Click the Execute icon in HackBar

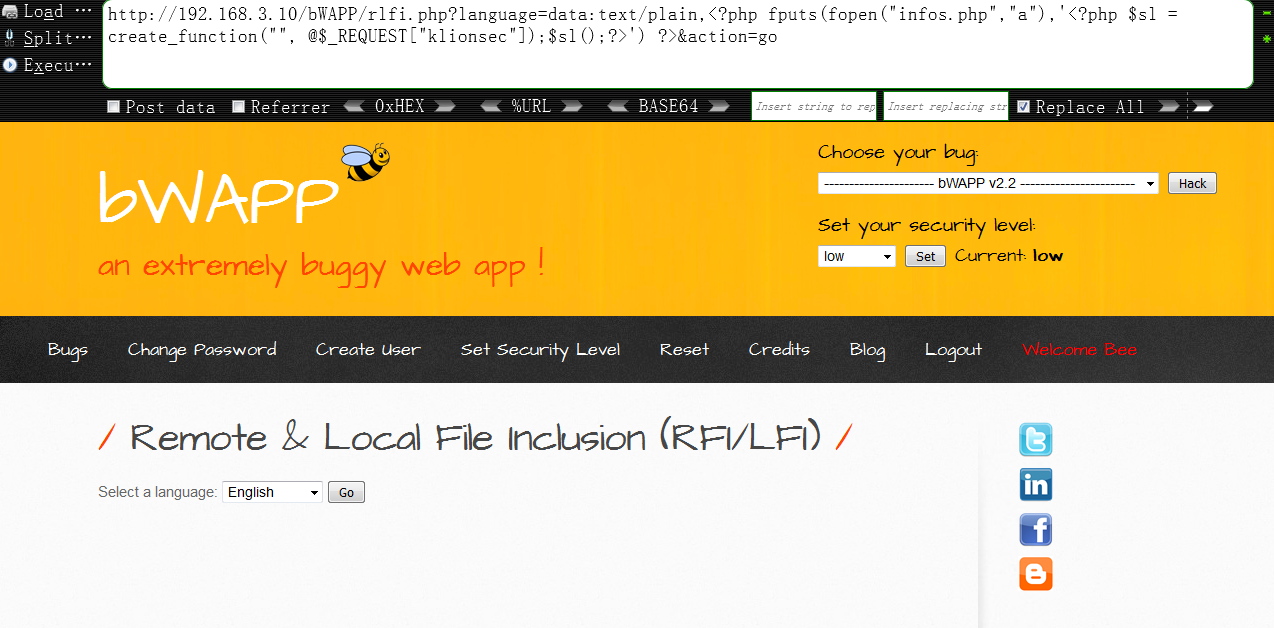(x=10, y=65)
